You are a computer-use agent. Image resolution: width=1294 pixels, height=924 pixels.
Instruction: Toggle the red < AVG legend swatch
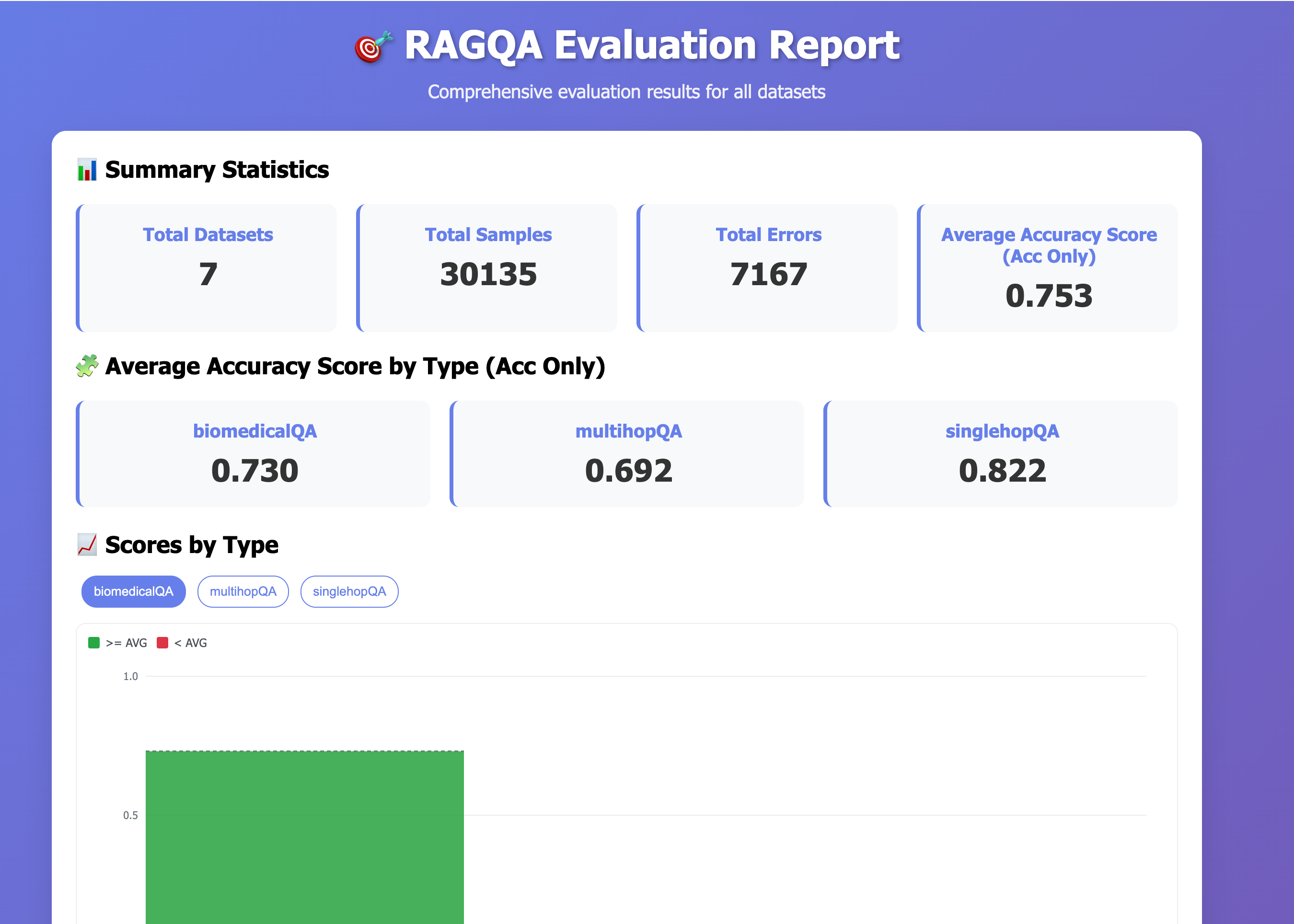(162, 642)
